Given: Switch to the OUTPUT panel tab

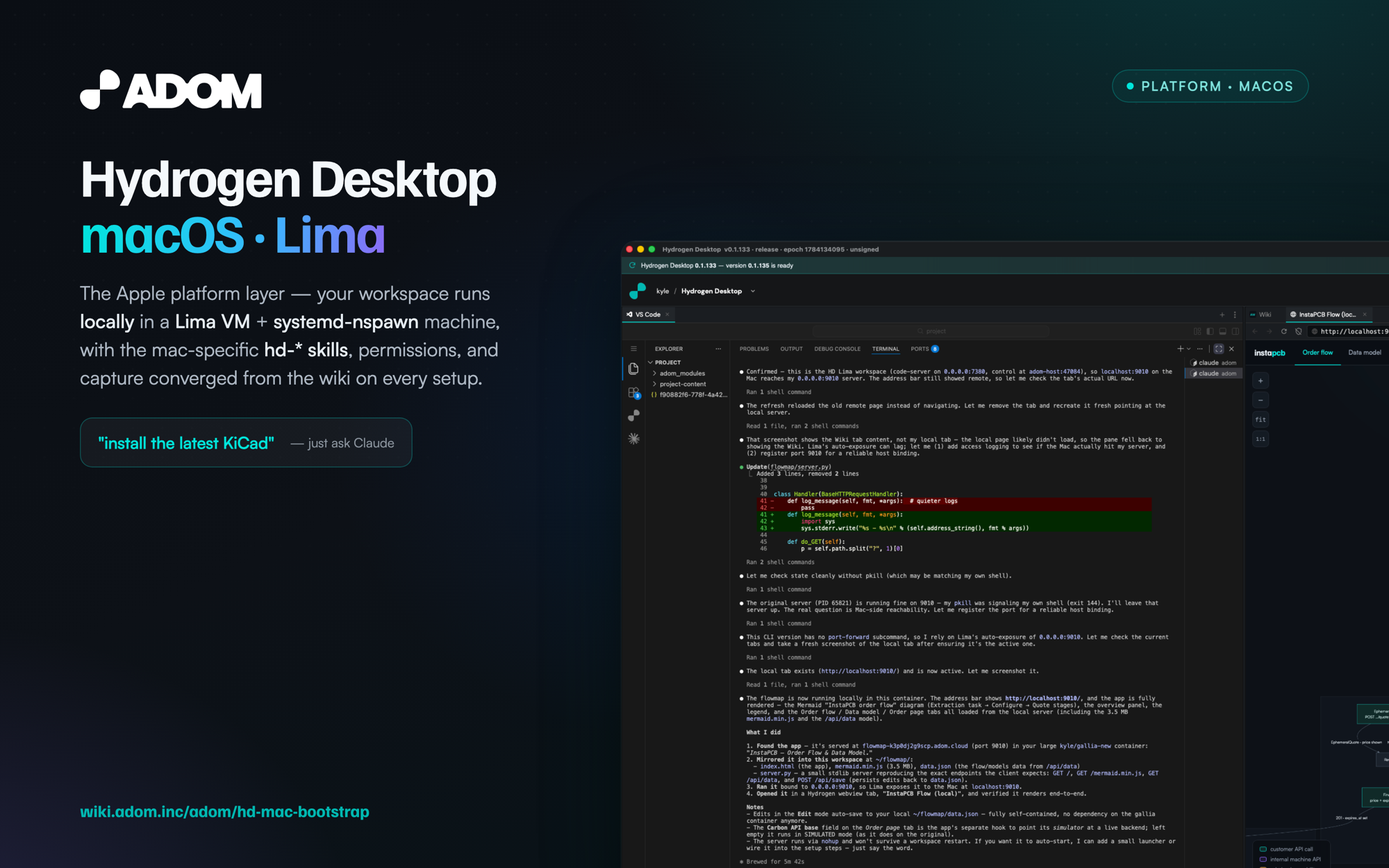Looking at the screenshot, I should click(791, 349).
